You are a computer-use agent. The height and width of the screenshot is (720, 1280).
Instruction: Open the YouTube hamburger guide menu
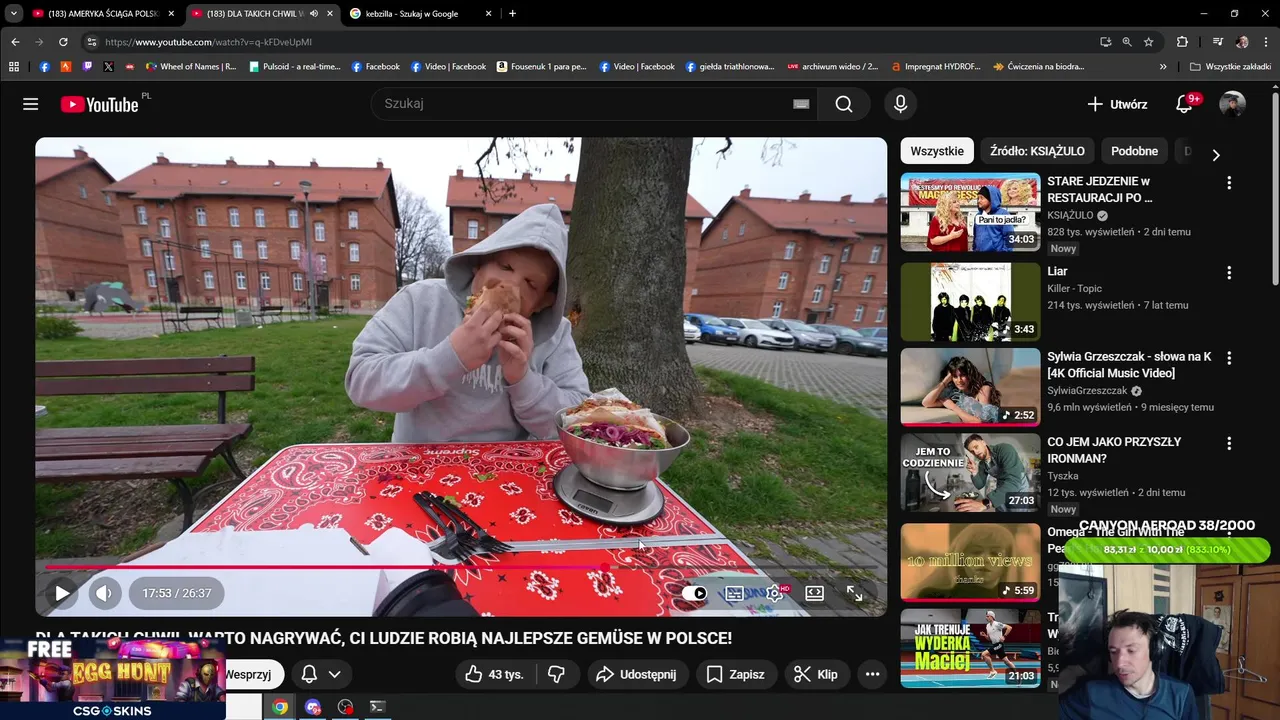click(31, 104)
